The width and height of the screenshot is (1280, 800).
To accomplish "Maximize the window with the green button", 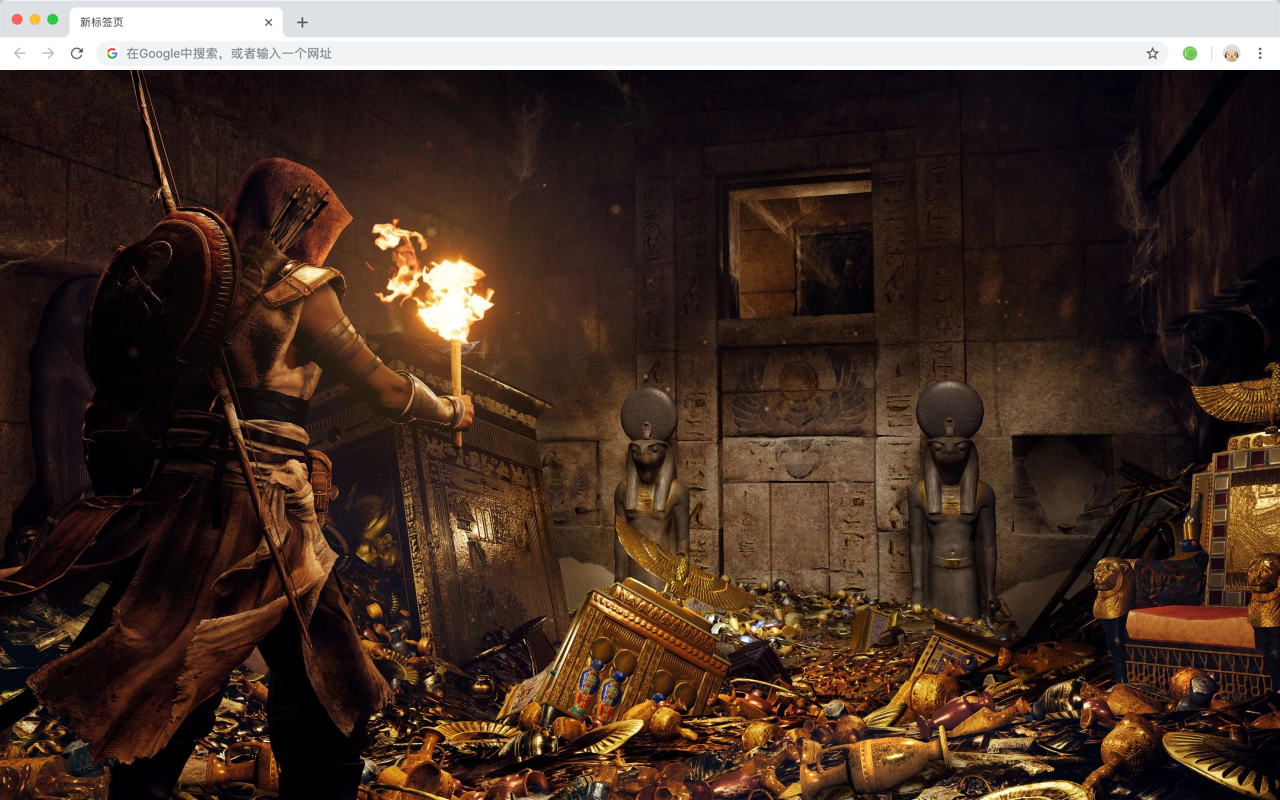I will pos(53,20).
